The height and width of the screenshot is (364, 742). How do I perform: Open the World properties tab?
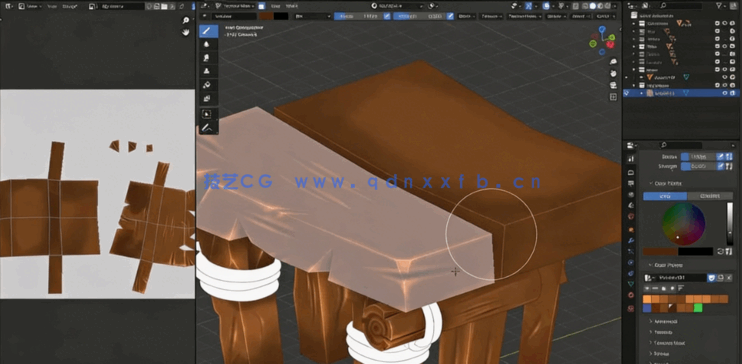(x=630, y=216)
